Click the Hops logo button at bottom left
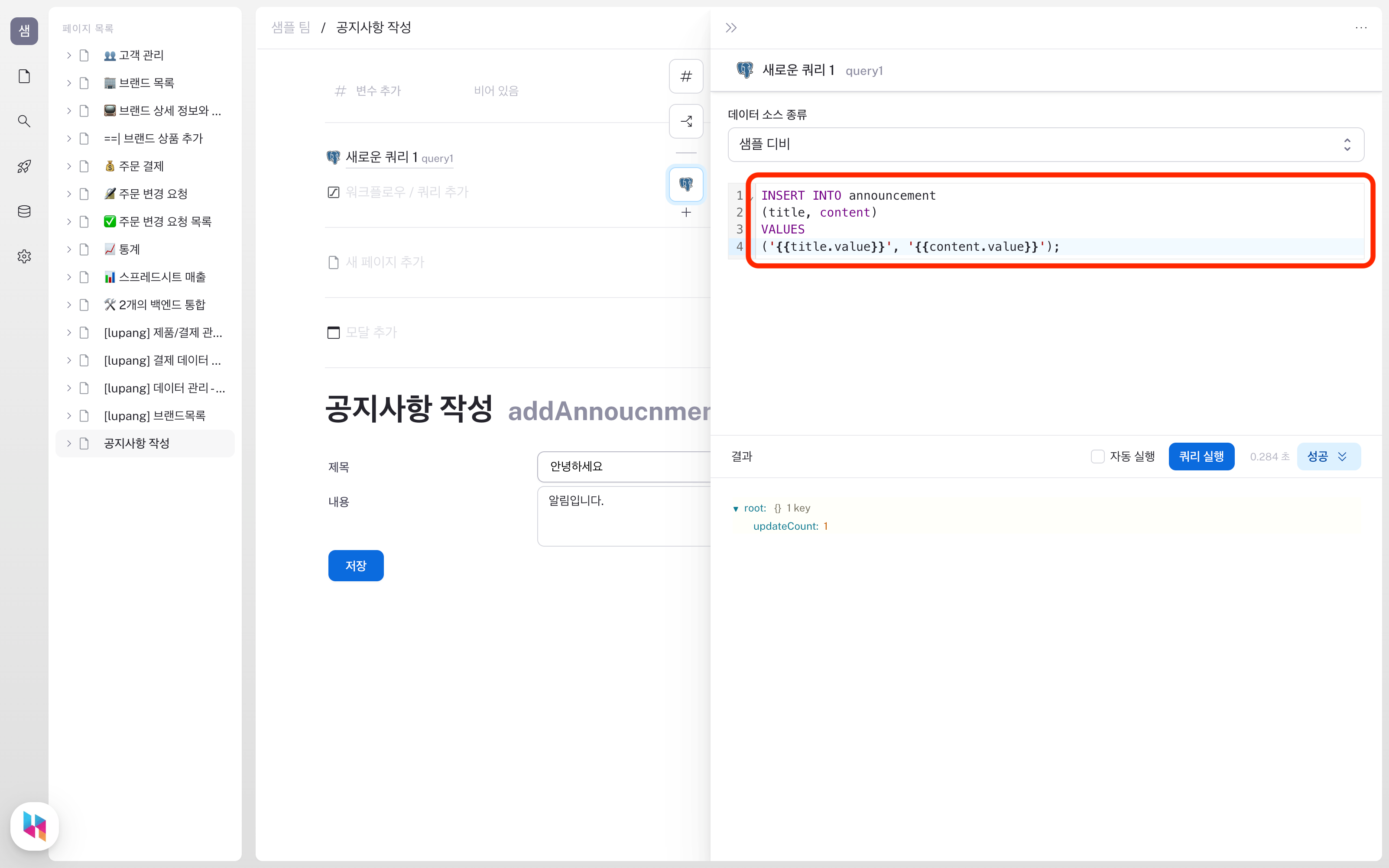Viewport: 1389px width, 868px height. pos(35,826)
